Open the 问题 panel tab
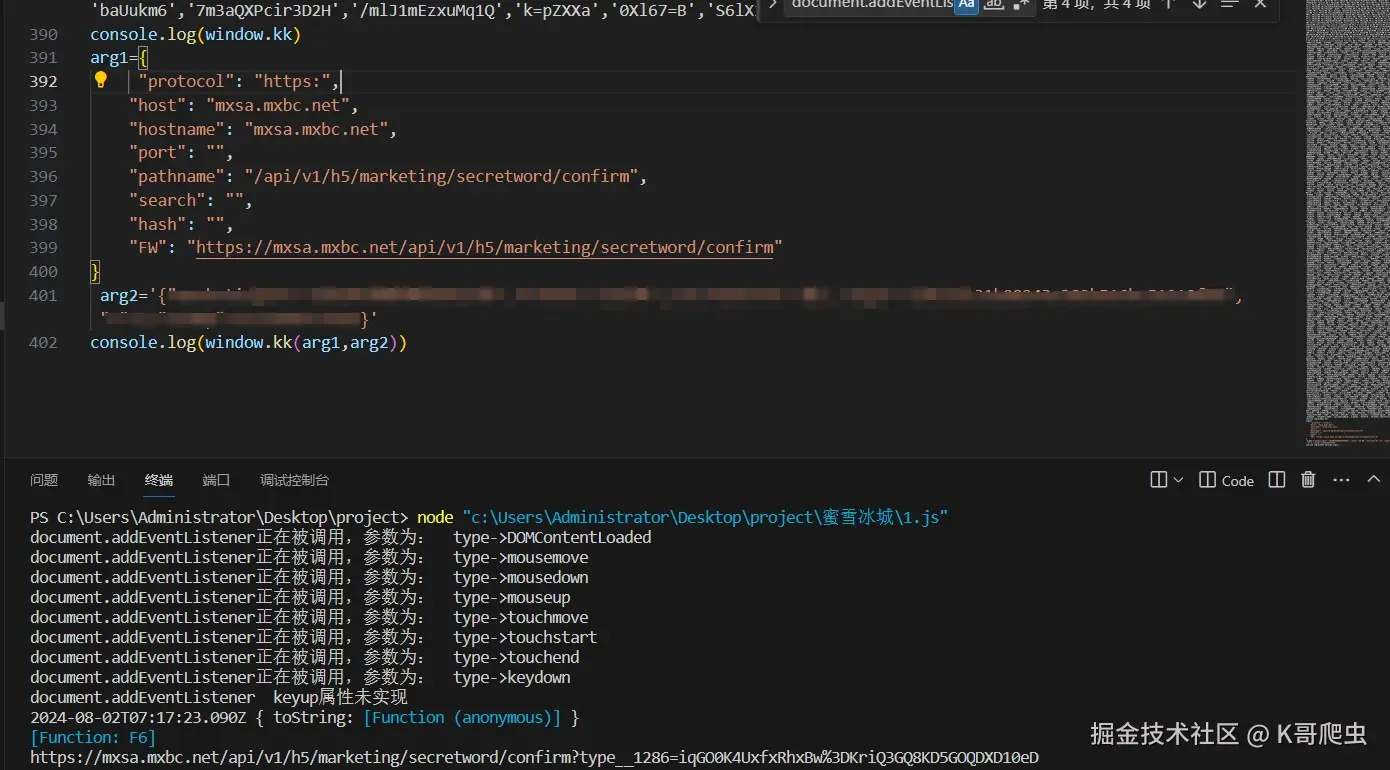The width and height of the screenshot is (1390, 770). [44, 480]
